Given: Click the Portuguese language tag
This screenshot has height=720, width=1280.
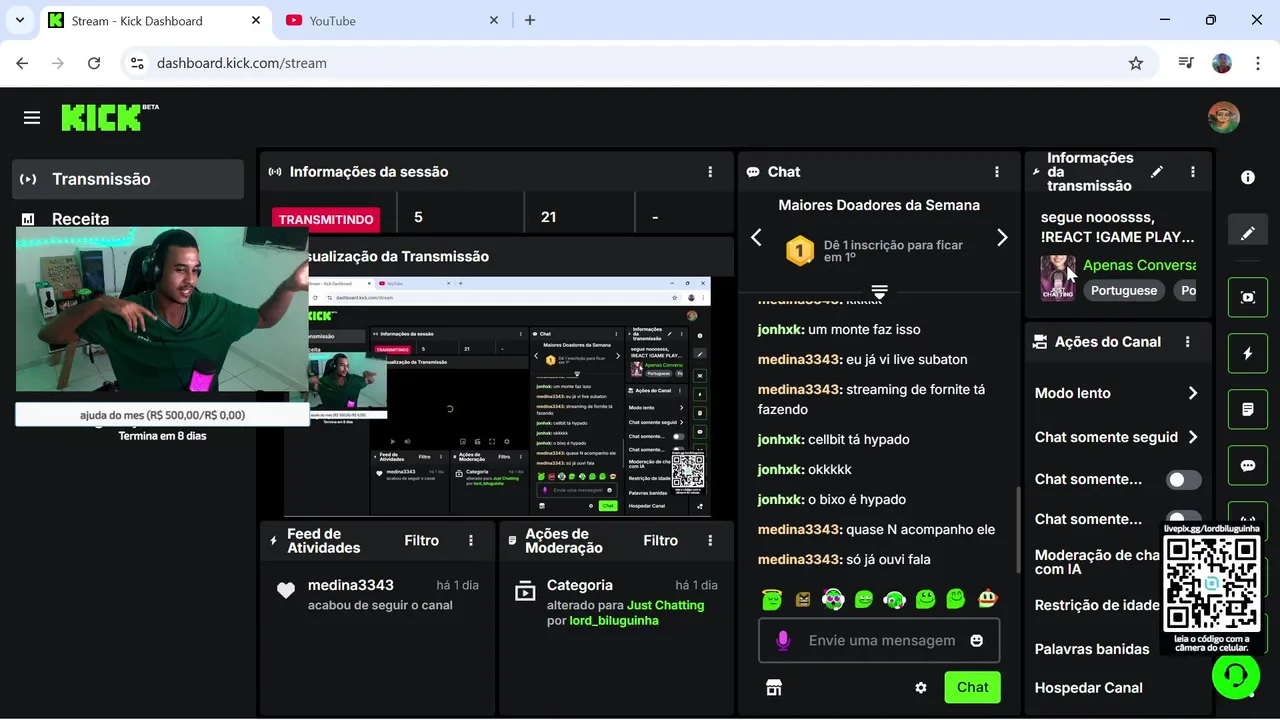Looking at the screenshot, I should point(1124,290).
